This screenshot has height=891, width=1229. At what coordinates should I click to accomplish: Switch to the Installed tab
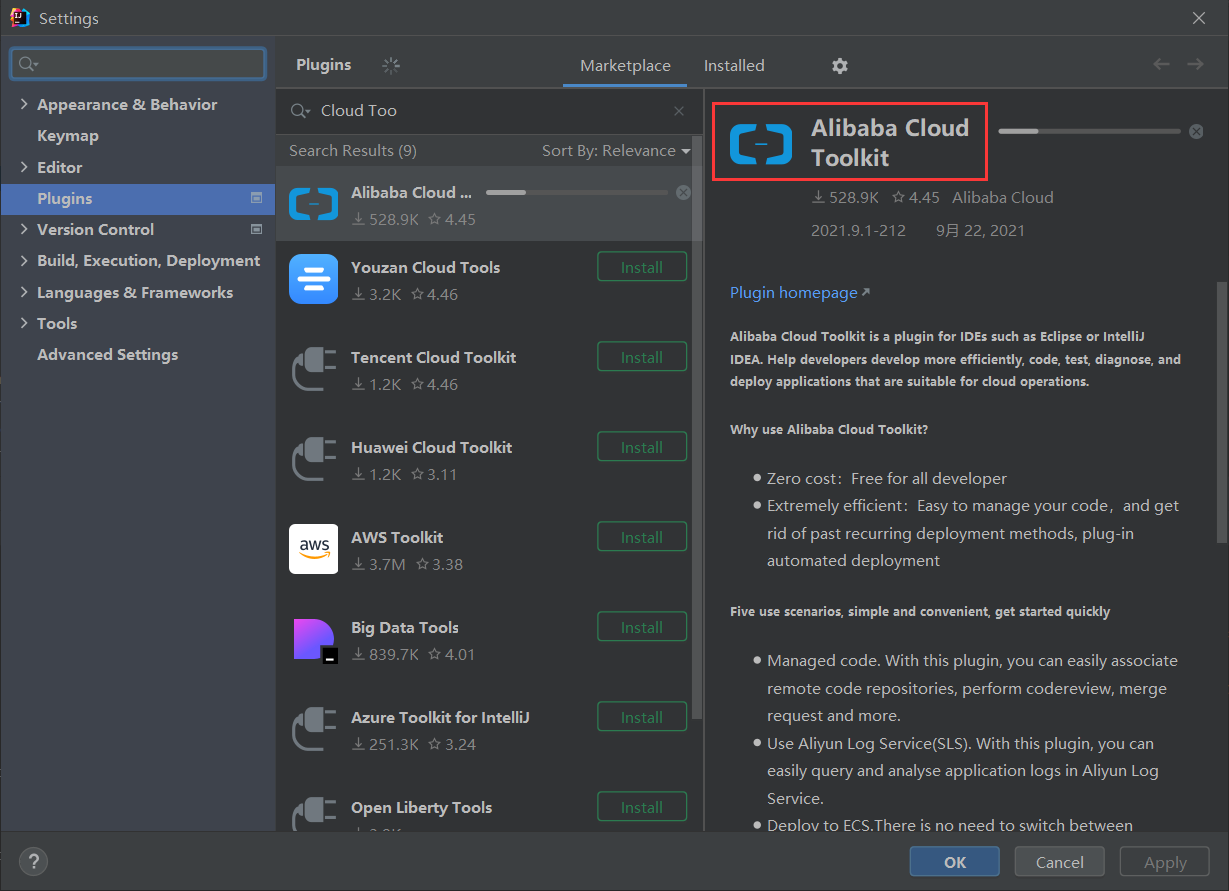click(x=733, y=66)
